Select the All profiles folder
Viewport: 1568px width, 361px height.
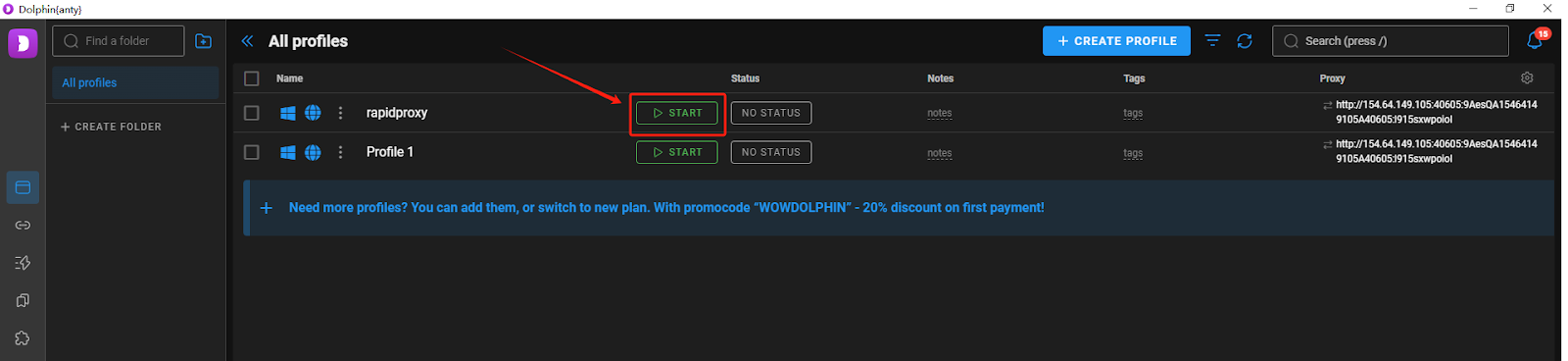tap(135, 82)
